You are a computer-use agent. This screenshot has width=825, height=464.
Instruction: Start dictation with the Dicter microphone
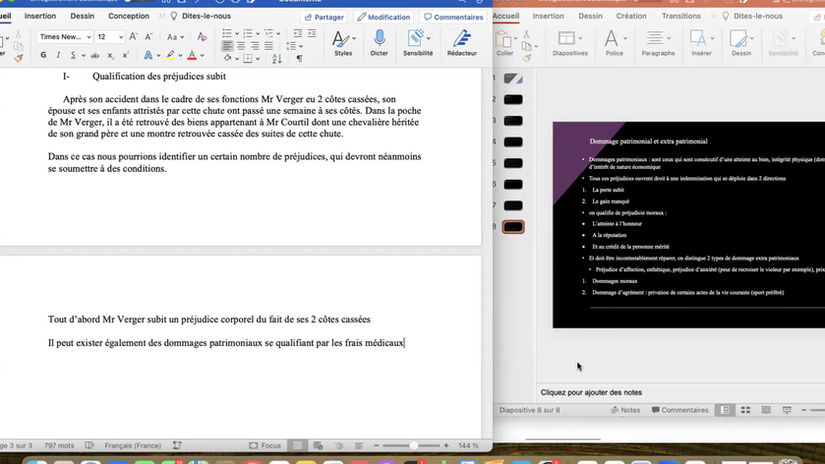(379, 43)
